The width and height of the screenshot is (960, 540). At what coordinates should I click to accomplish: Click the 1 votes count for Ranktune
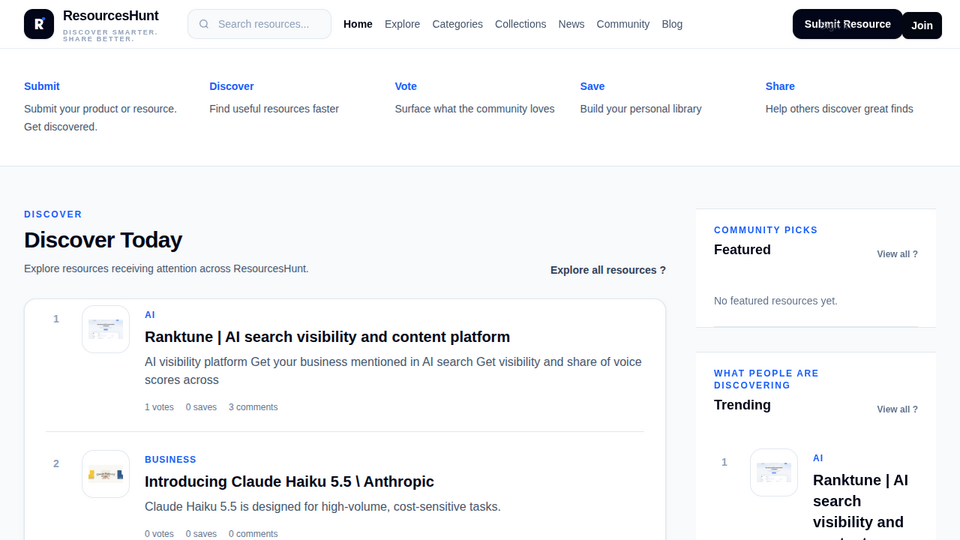159,407
